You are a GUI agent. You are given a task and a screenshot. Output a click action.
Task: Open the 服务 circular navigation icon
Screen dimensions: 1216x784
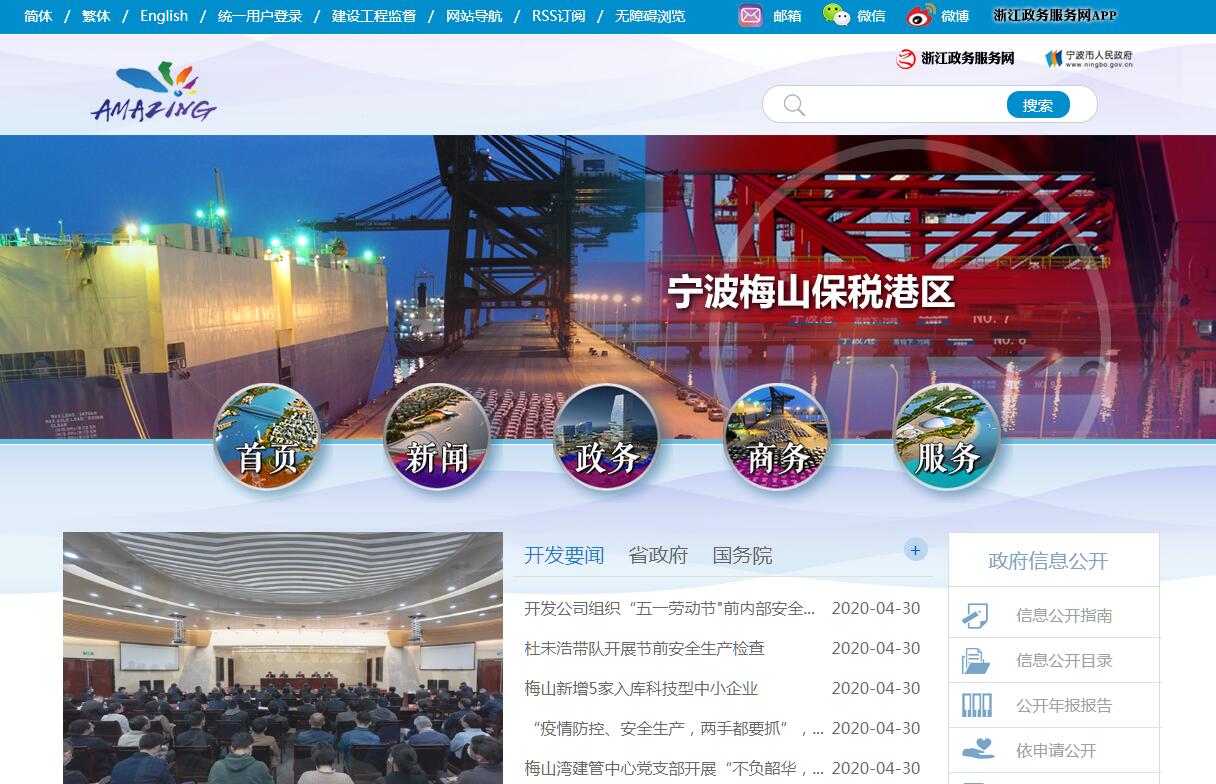[x=947, y=437]
